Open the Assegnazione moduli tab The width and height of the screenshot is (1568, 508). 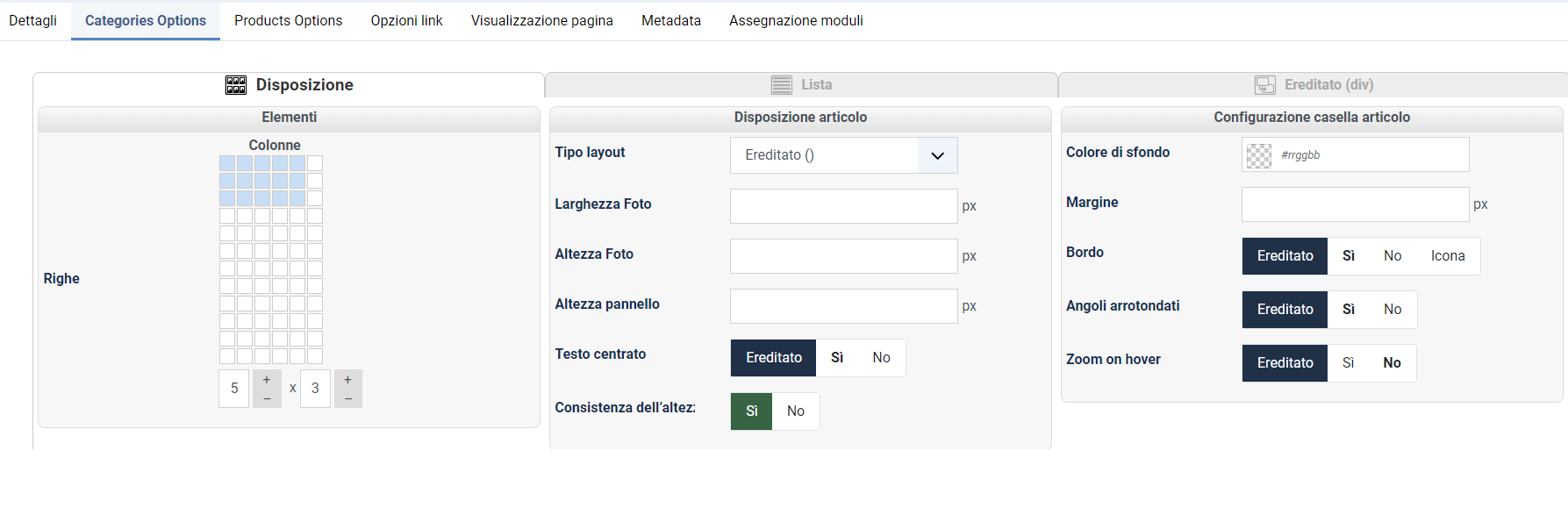coord(796,21)
